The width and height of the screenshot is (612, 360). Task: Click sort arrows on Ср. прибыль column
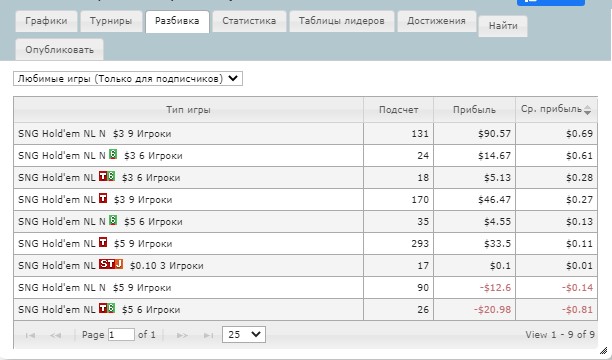587,110
